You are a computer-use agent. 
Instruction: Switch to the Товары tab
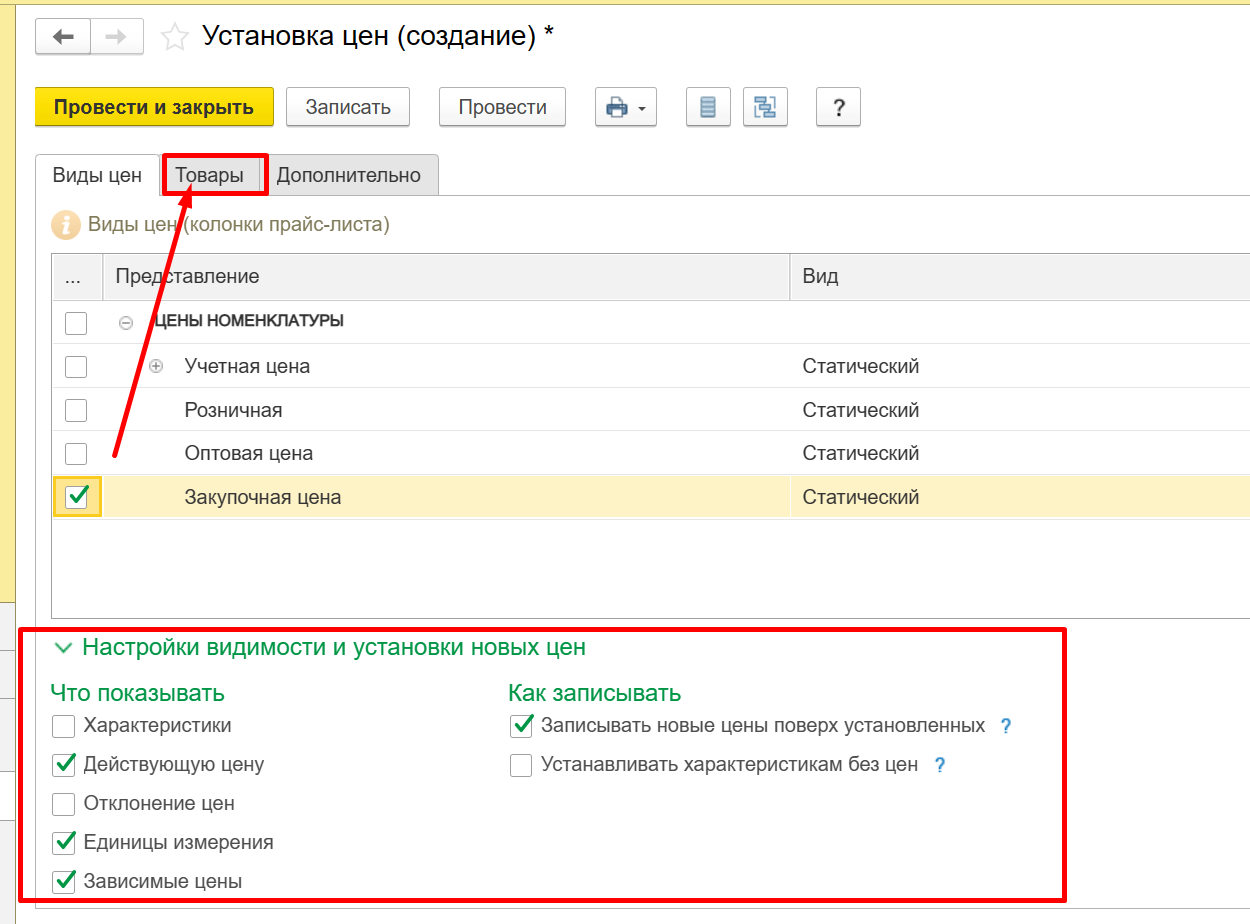point(210,176)
